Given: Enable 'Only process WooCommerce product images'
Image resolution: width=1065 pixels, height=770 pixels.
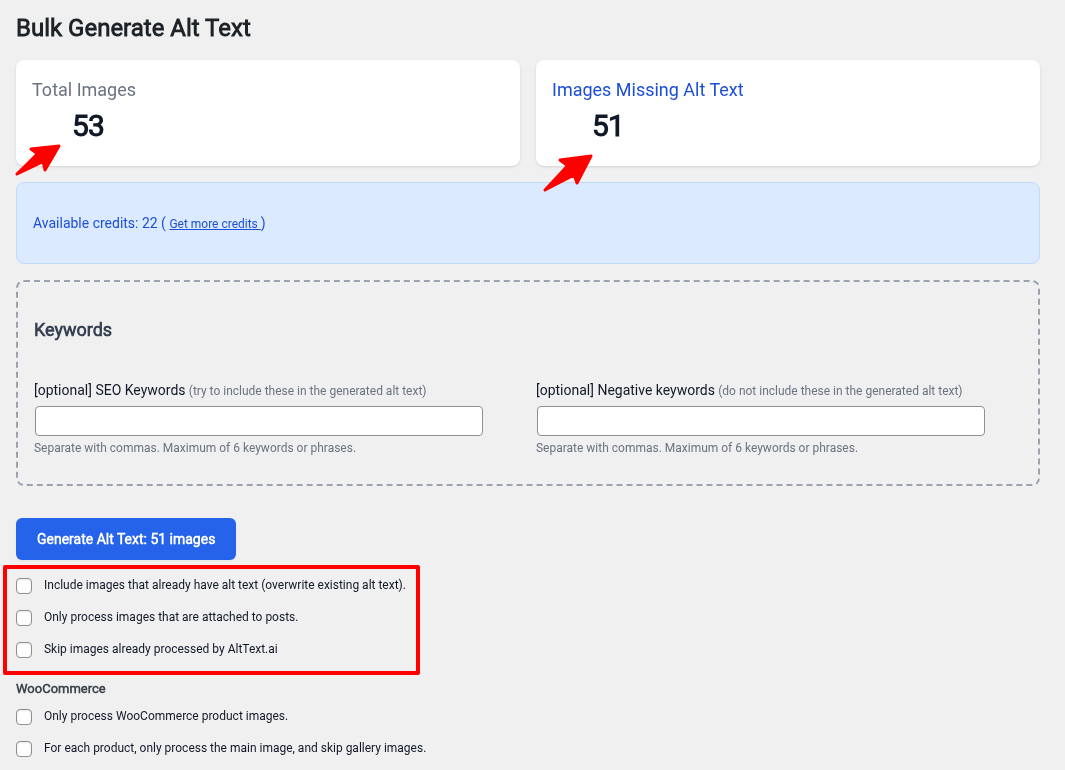Looking at the screenshot, I should pos(24,716).
